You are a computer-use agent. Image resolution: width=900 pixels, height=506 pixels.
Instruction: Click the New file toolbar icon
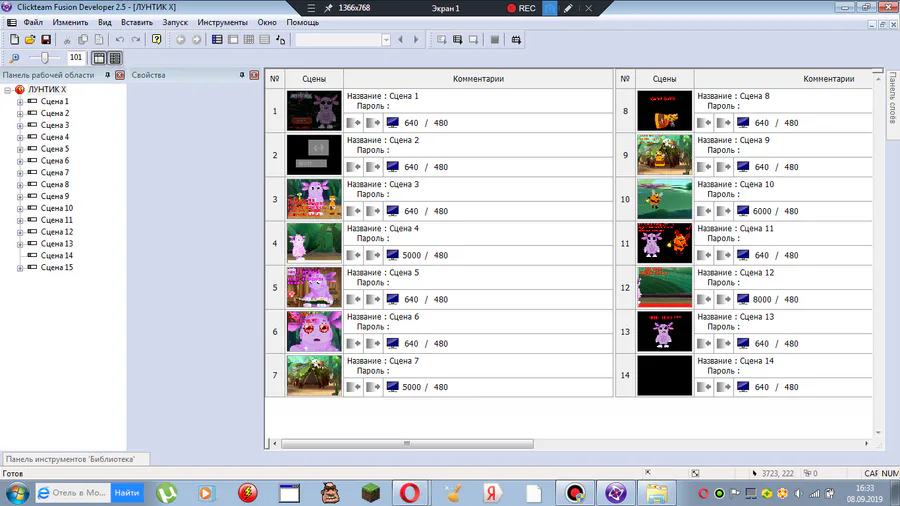14,40
